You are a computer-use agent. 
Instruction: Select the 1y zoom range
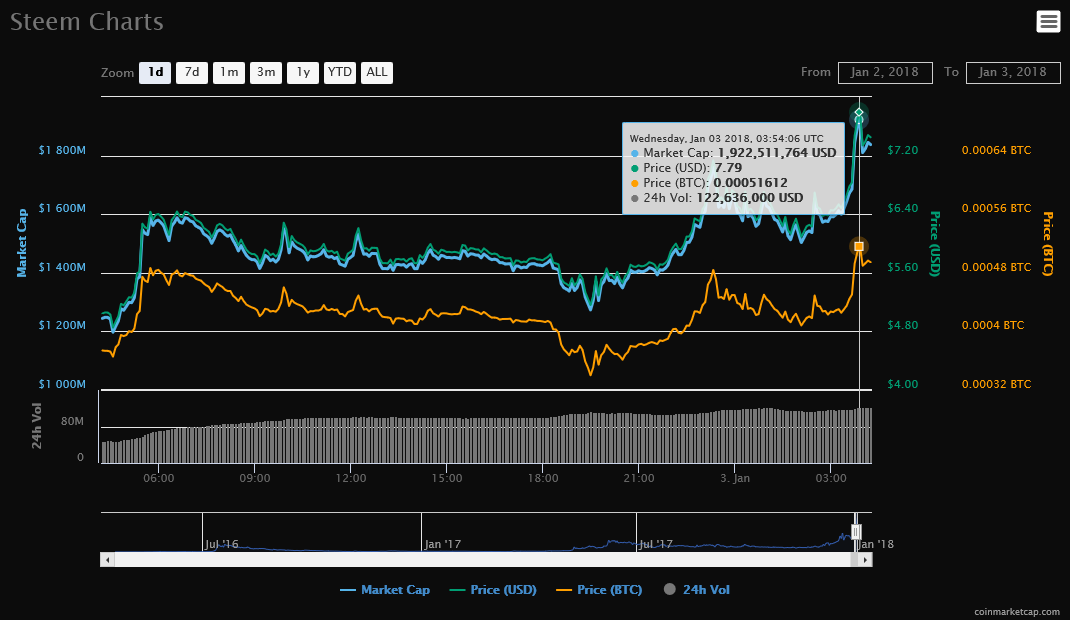[303, 72]
